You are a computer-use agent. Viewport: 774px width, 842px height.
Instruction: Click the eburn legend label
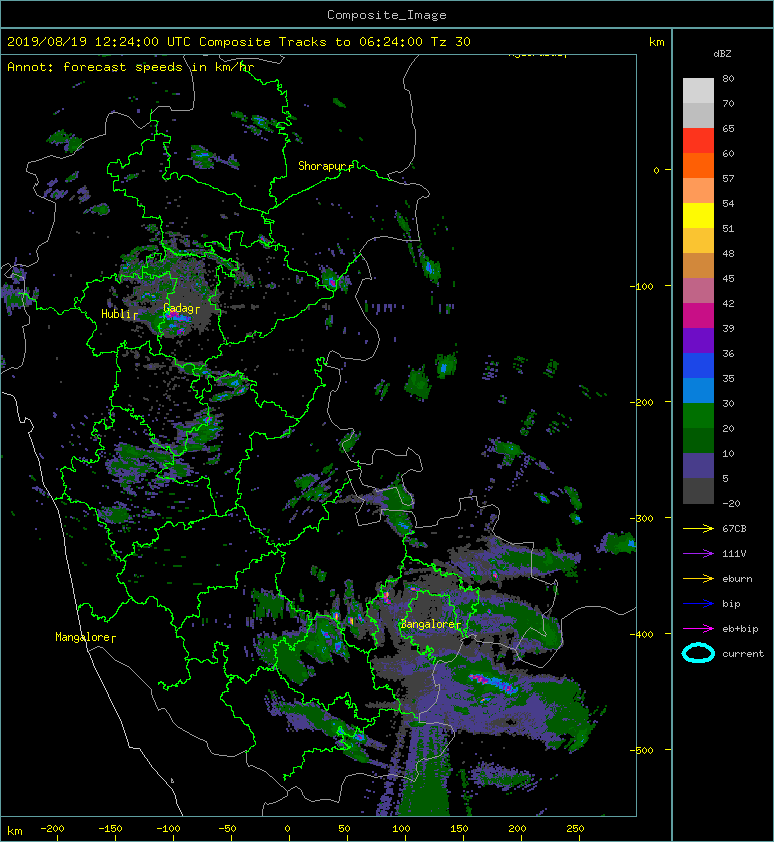click(737, 579)
